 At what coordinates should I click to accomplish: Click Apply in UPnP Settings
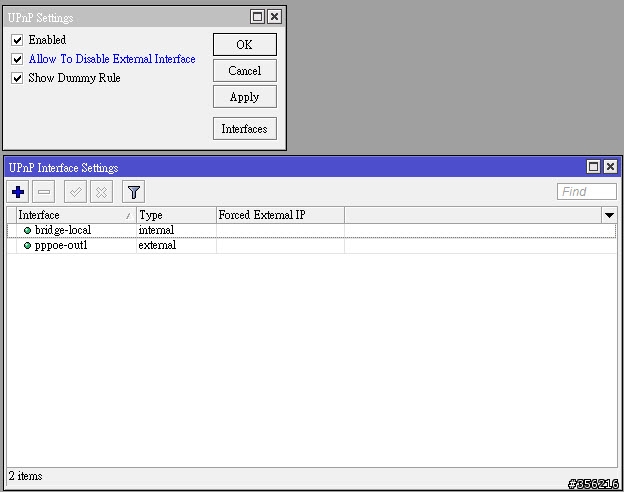tap(245, 97)
